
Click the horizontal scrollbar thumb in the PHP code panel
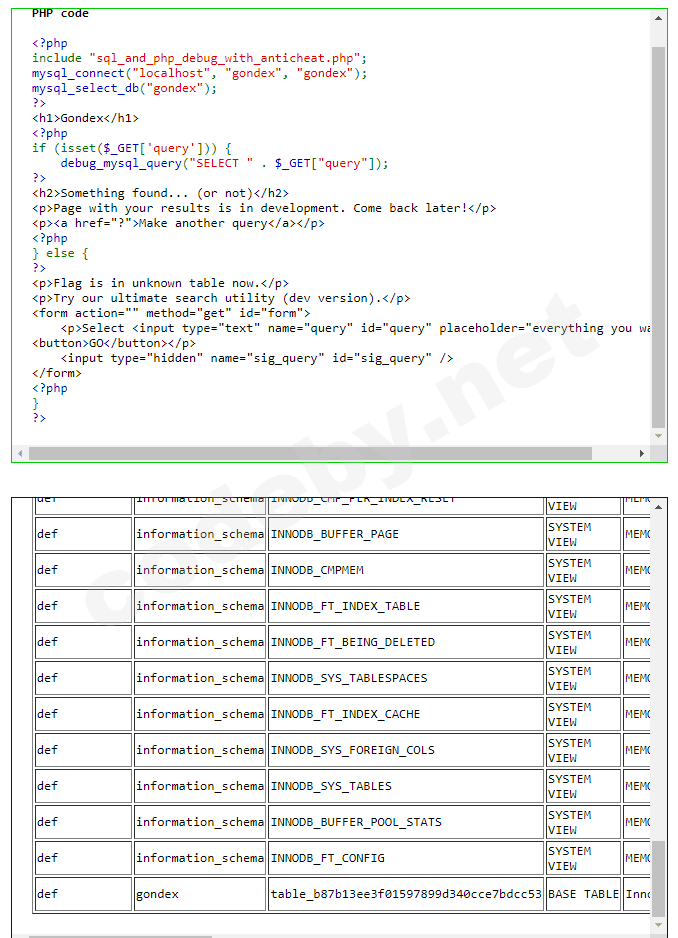click(x=310, y=453)
